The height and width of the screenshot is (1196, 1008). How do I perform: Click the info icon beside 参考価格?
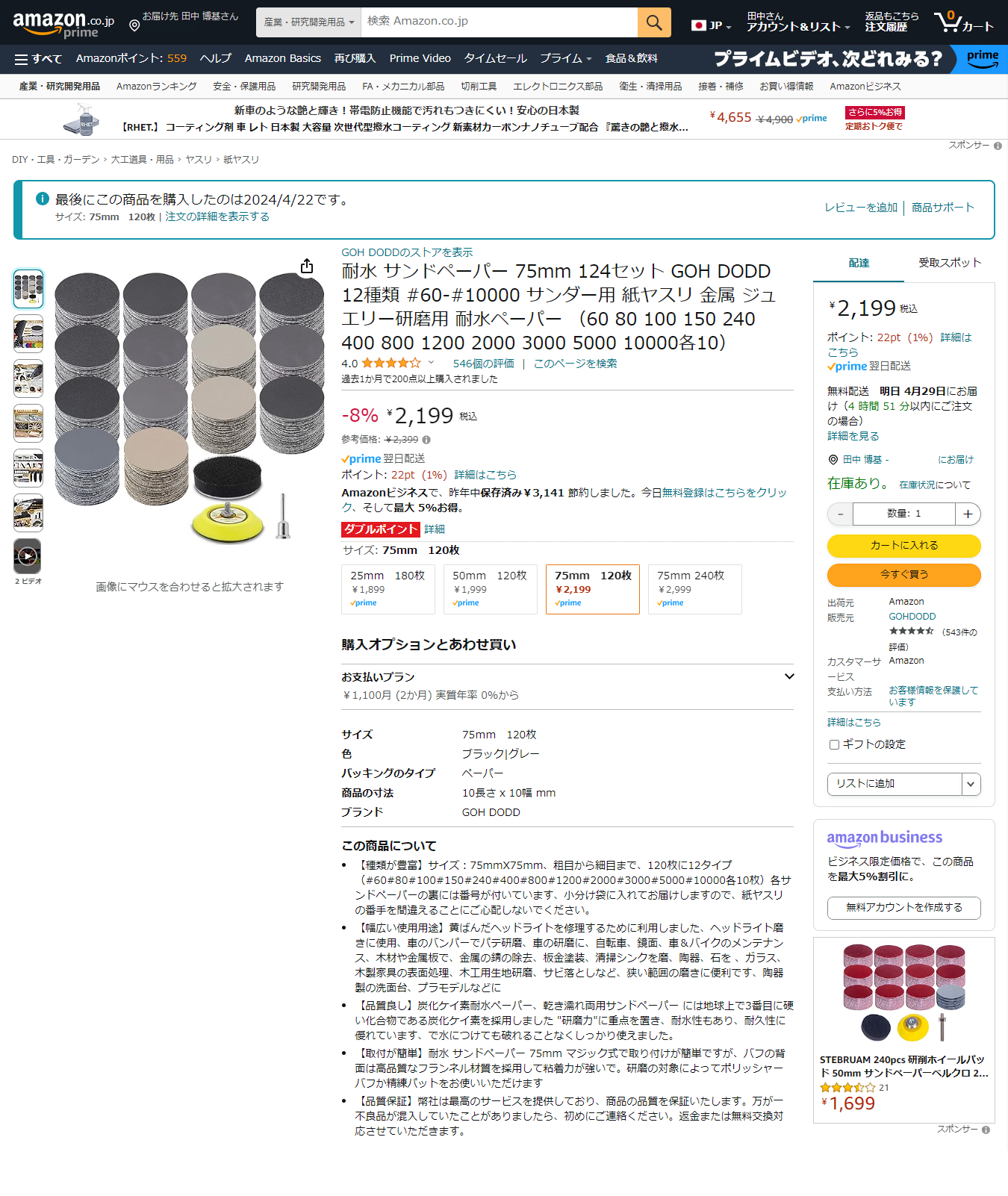click(426, 440)
